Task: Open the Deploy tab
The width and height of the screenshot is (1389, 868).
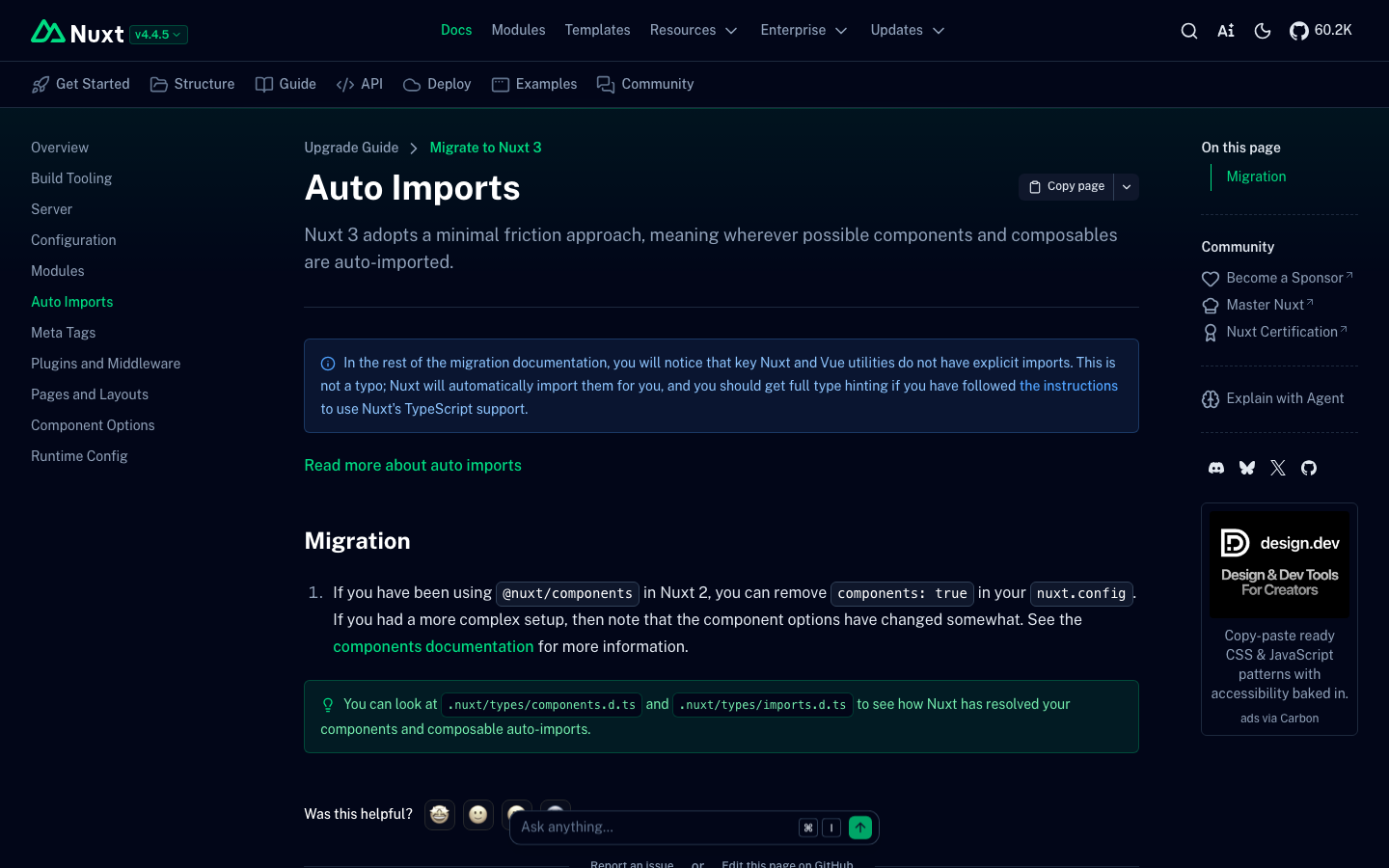Action: click(x=437, y=84)
